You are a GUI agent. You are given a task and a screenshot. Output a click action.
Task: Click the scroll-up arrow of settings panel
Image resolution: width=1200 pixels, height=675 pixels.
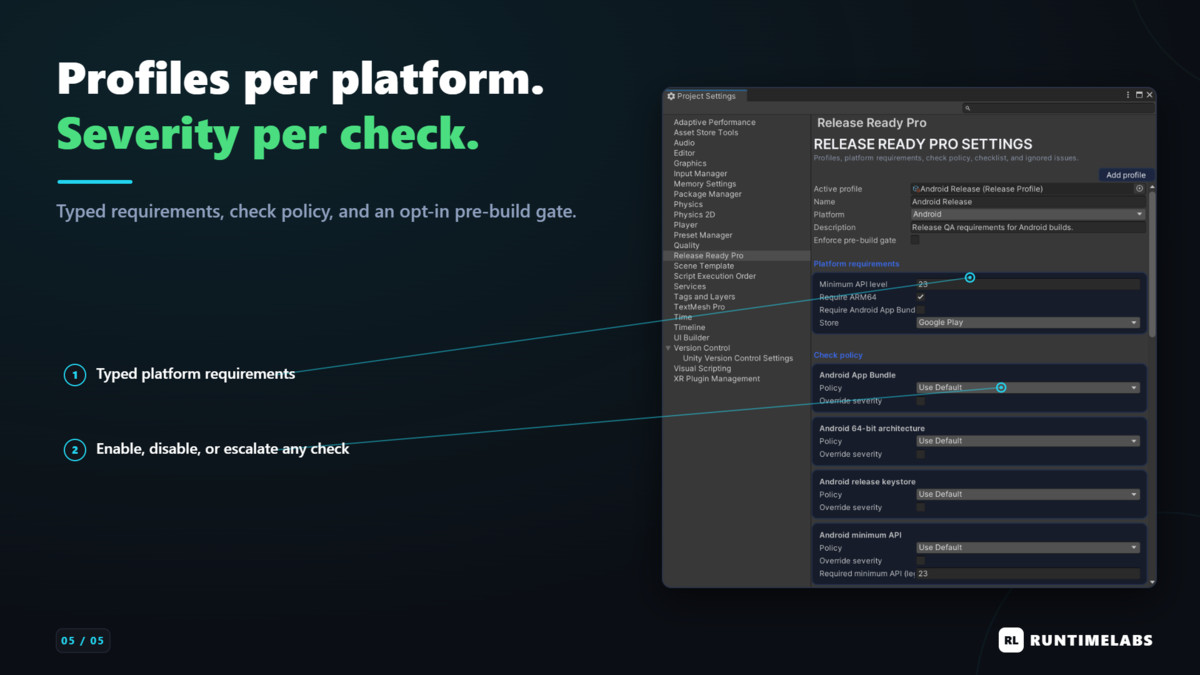coord(1152,187)
